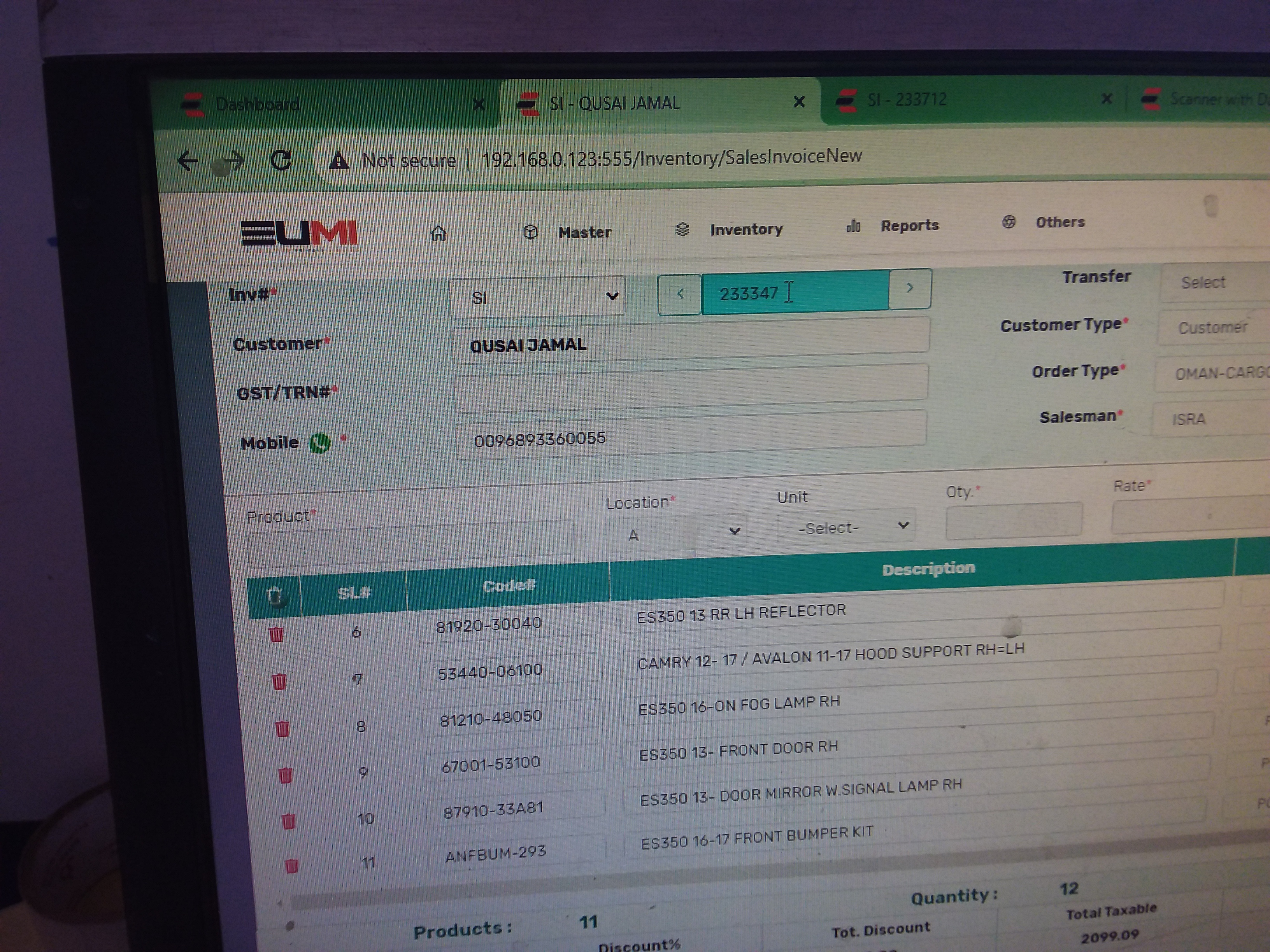This screenshot has width=1270, height=952.
Task: Click the EUMI logo
Action: [x=299, y=234]
